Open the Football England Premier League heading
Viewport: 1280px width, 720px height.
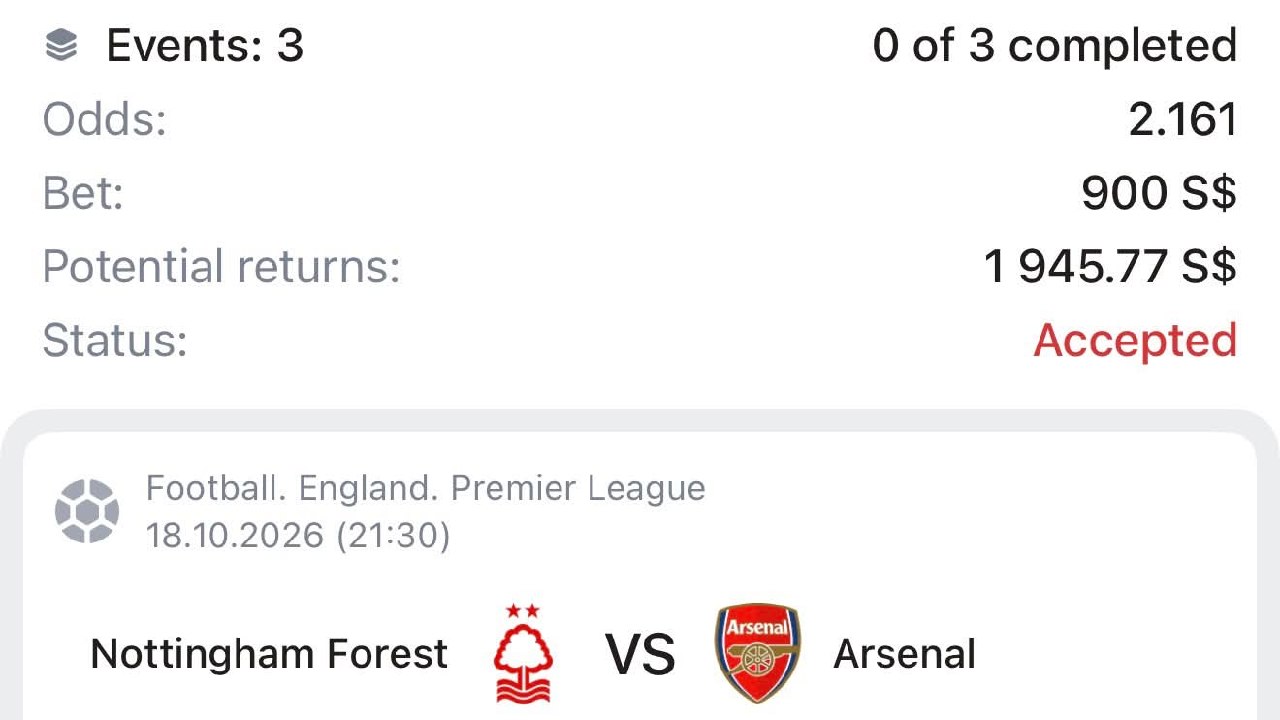426,489
